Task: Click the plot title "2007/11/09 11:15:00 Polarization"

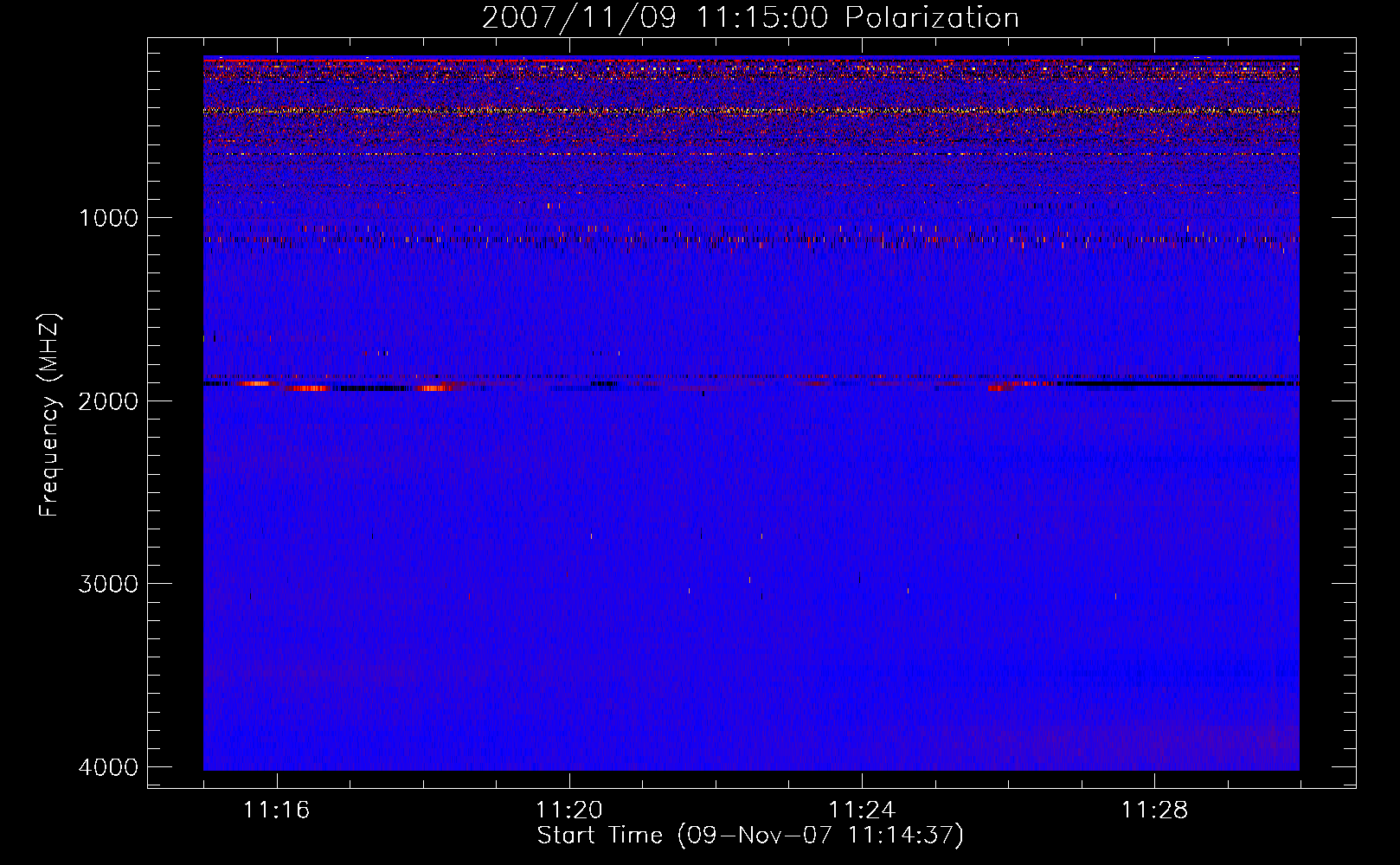Action: tap(750, 17)
